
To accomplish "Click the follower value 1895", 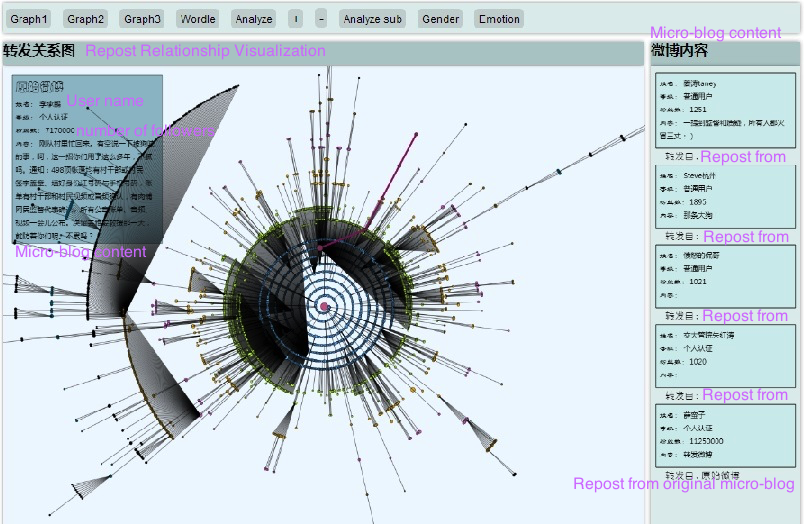I will [x=698, y=202].
